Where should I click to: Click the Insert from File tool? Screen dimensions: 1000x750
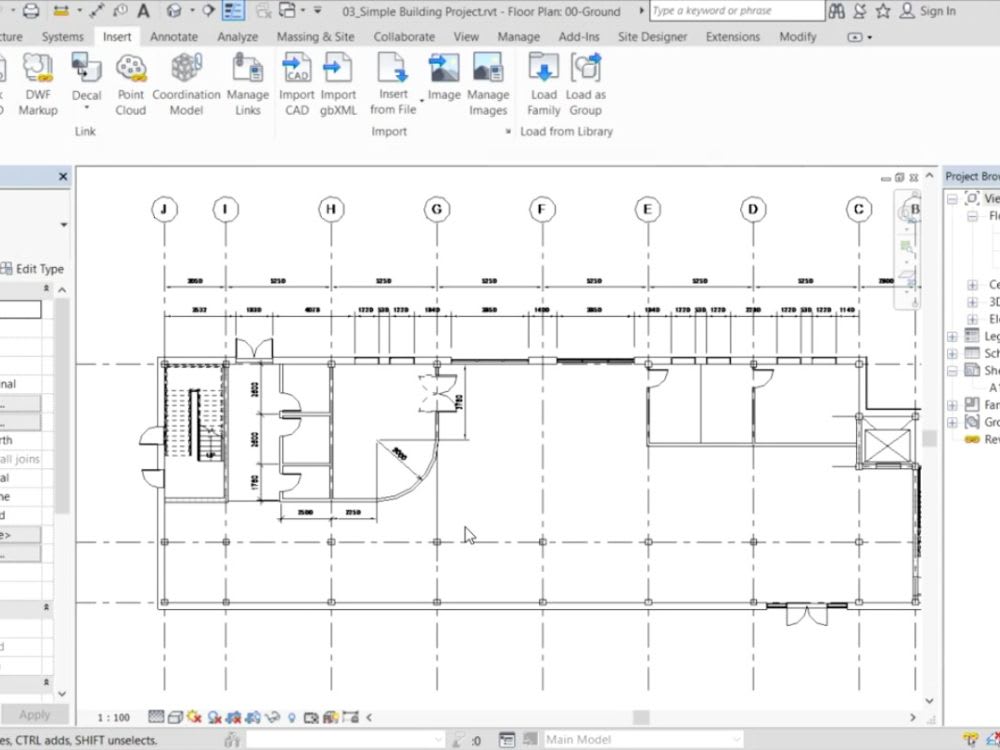coord(392,85)
